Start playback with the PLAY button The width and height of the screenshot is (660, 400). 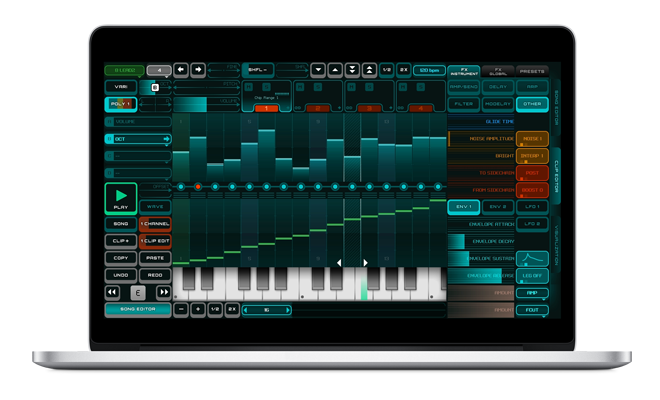tap(121, 199)
